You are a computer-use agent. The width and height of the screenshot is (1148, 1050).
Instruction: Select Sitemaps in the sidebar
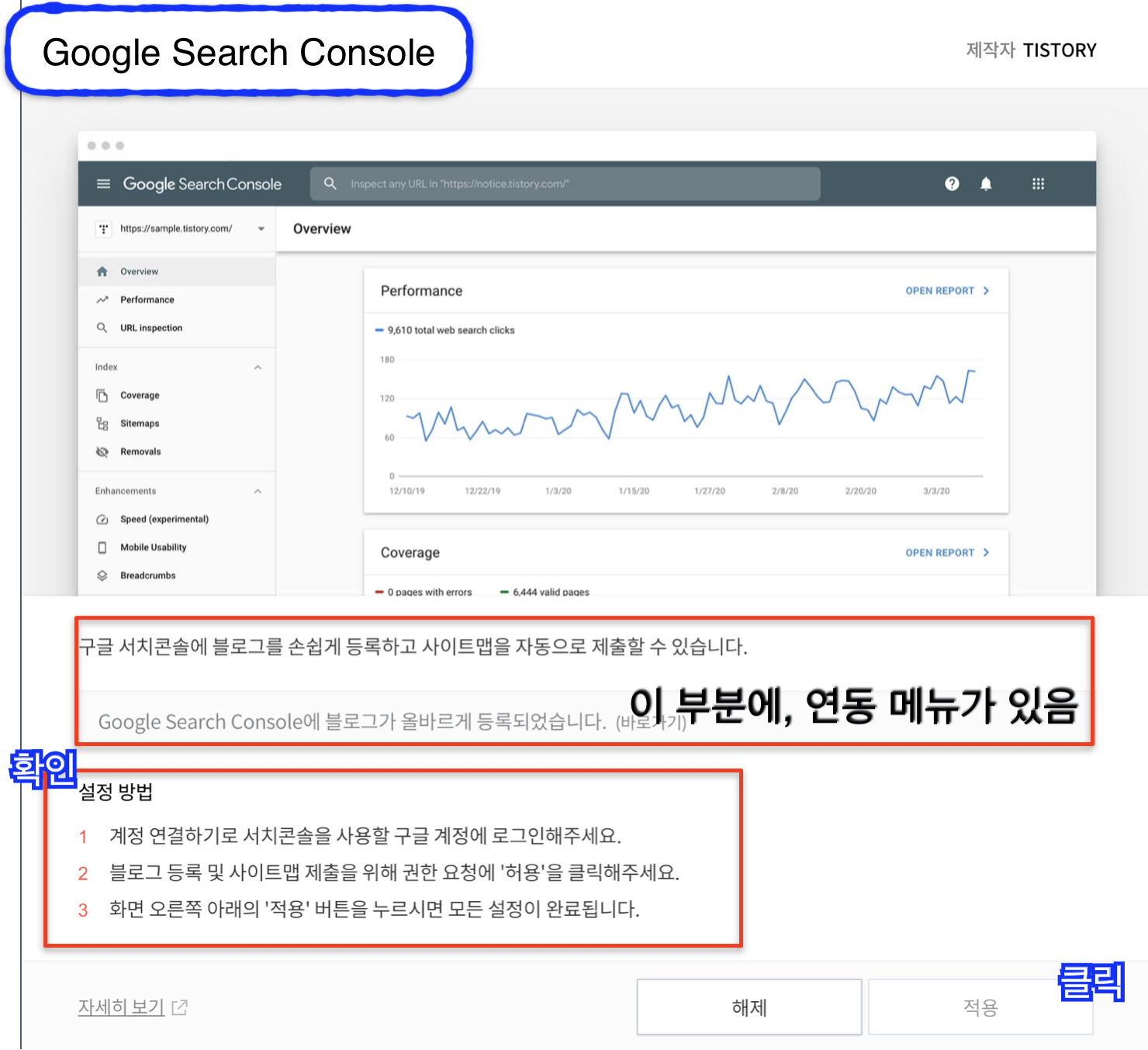[177, 423]
